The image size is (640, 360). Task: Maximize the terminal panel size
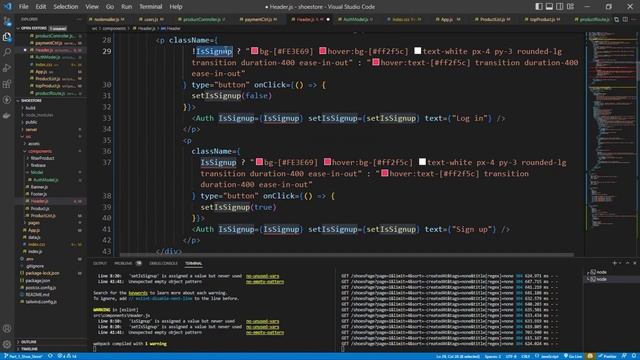[628, 263]
